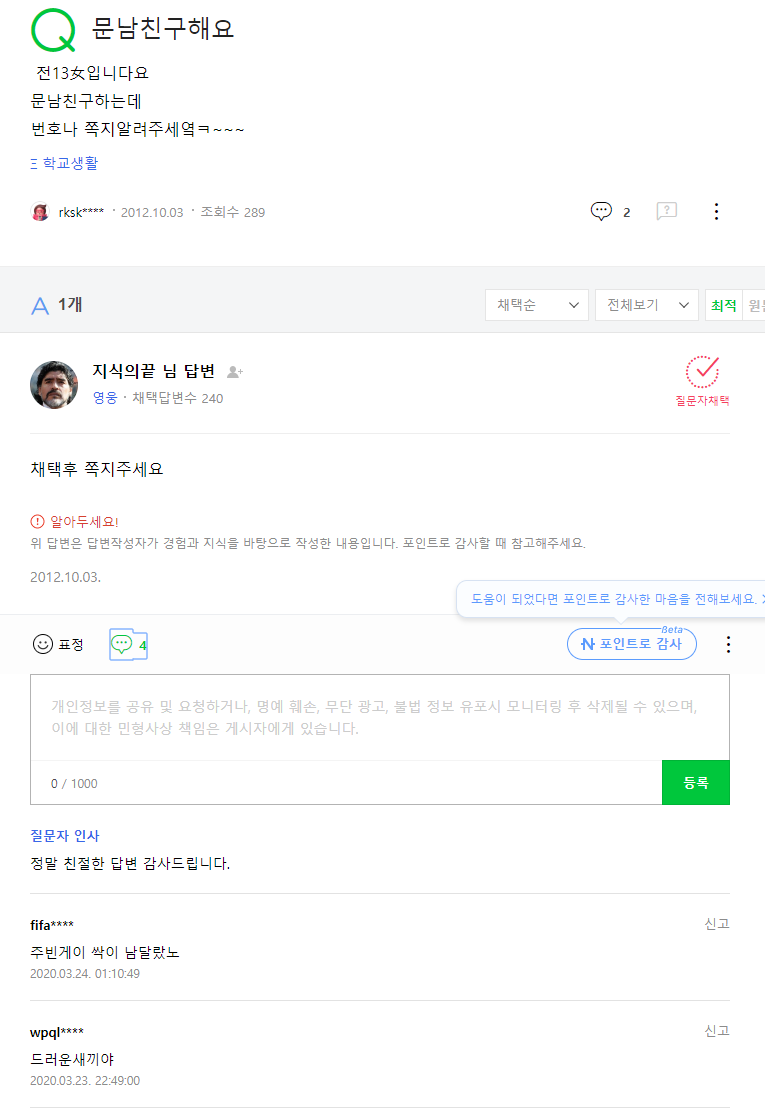Viewport: 765px width, 1113px height.
Task: Click the question mark report icon
Action: point(667,211)
